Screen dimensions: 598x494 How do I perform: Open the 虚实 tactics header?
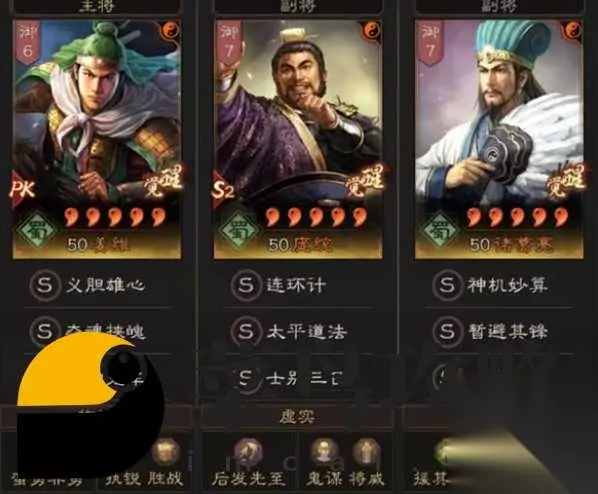click(x=297, y=417)
